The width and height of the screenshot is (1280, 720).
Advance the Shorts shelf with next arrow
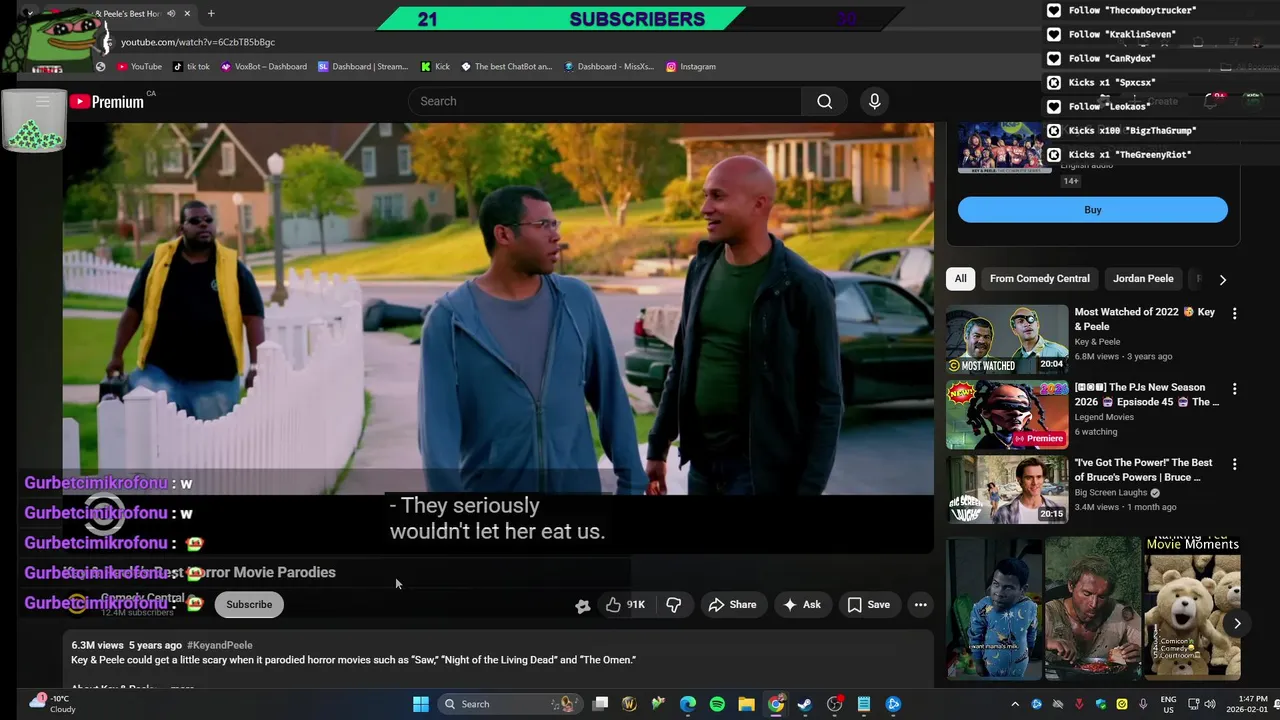(1237, 623)
